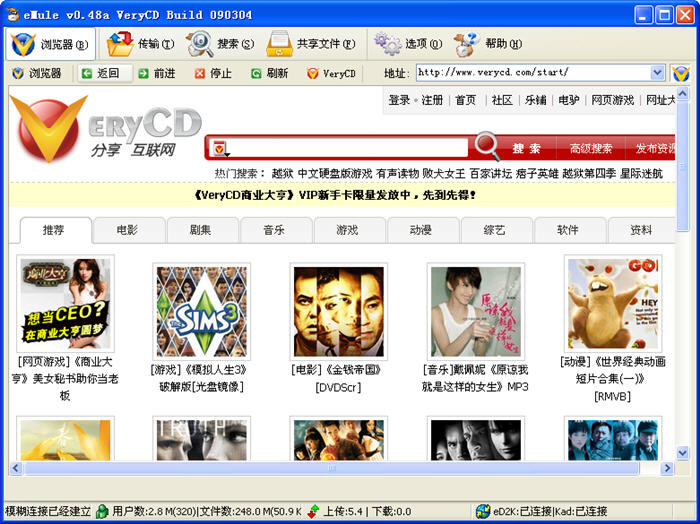This screenshot has height=524, width=700.
Task: Switch to the 游戏 category tab
Action: (x=347, y=230)
